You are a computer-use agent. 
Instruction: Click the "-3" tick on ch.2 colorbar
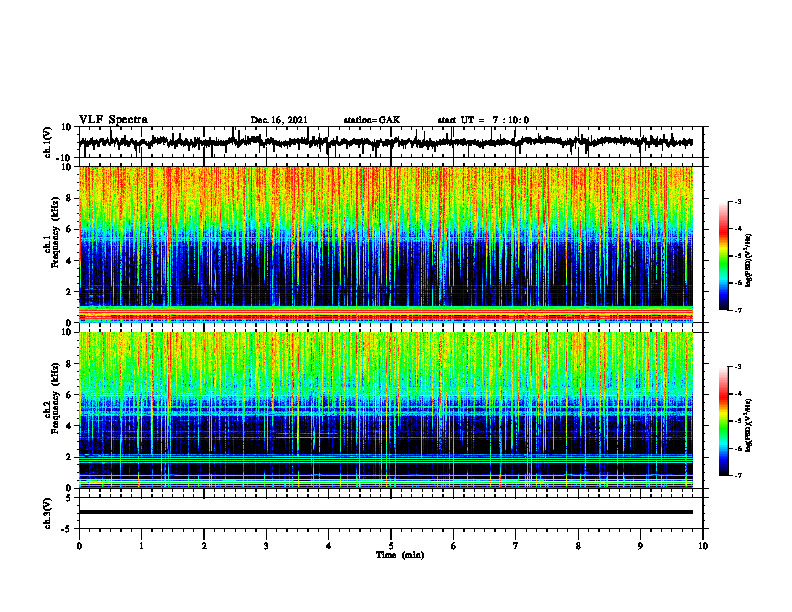(x=737, y=367)
